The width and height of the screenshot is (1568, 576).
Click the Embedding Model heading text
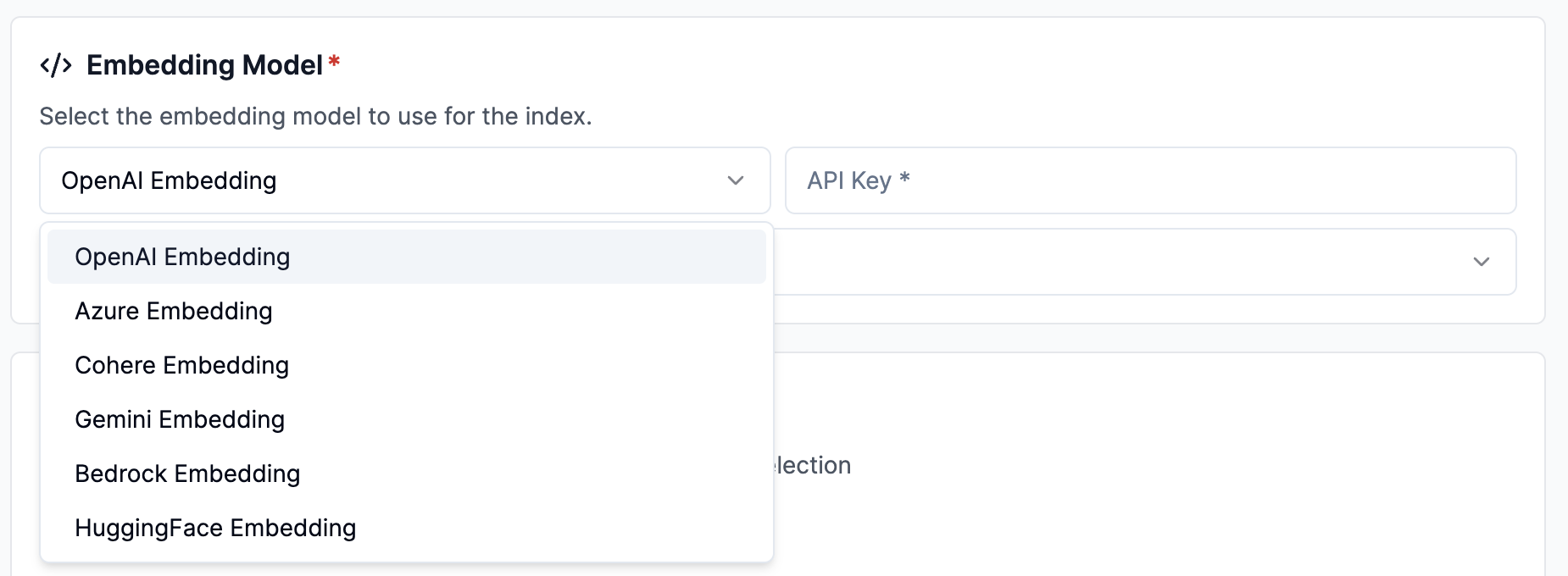coord(204,65)
